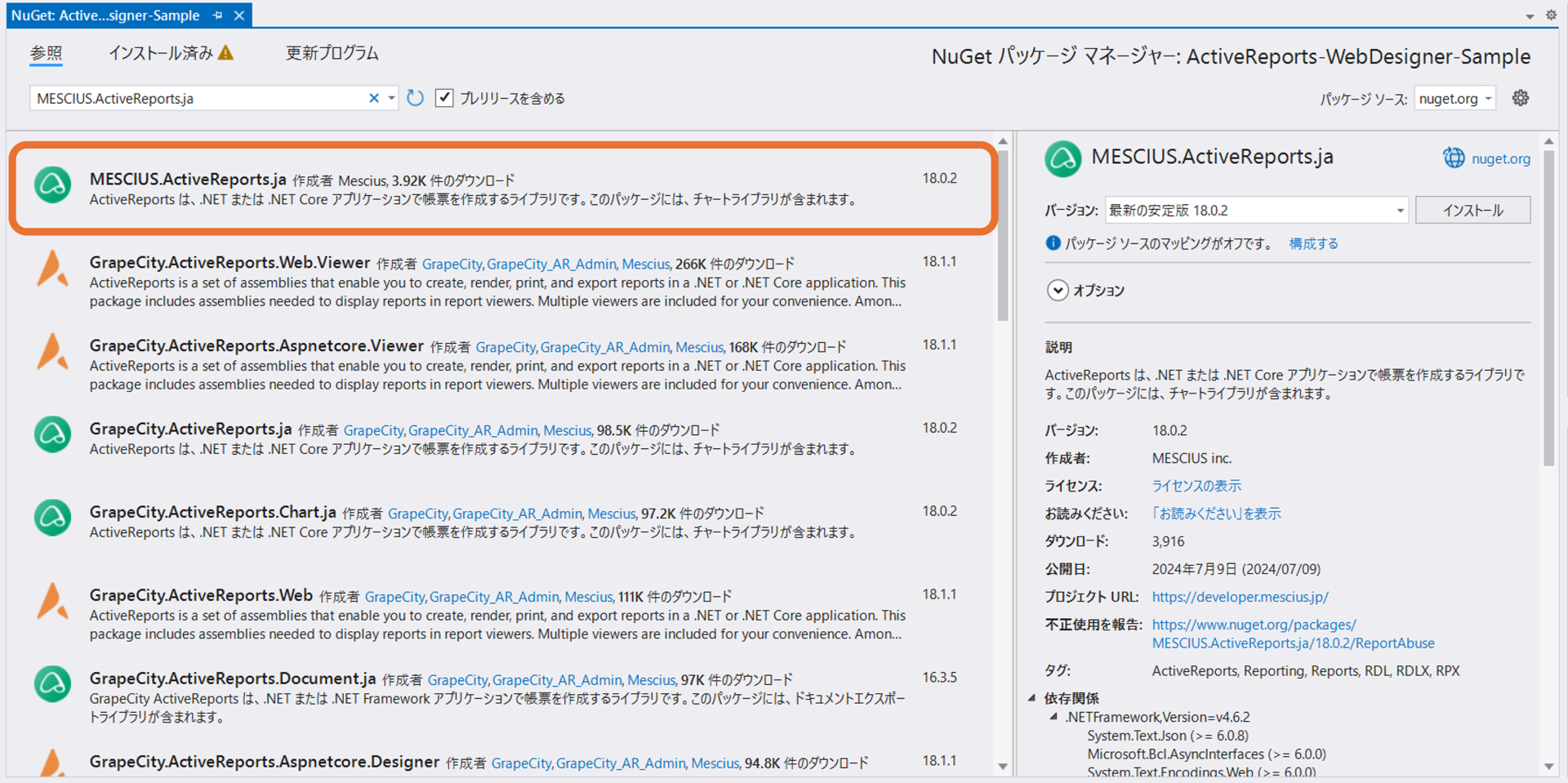Viewport: 1568px width, 783px height.
Task: Open the パッケージ ソース nuget.org dropdown
Action: click(x=1455, y=99)
